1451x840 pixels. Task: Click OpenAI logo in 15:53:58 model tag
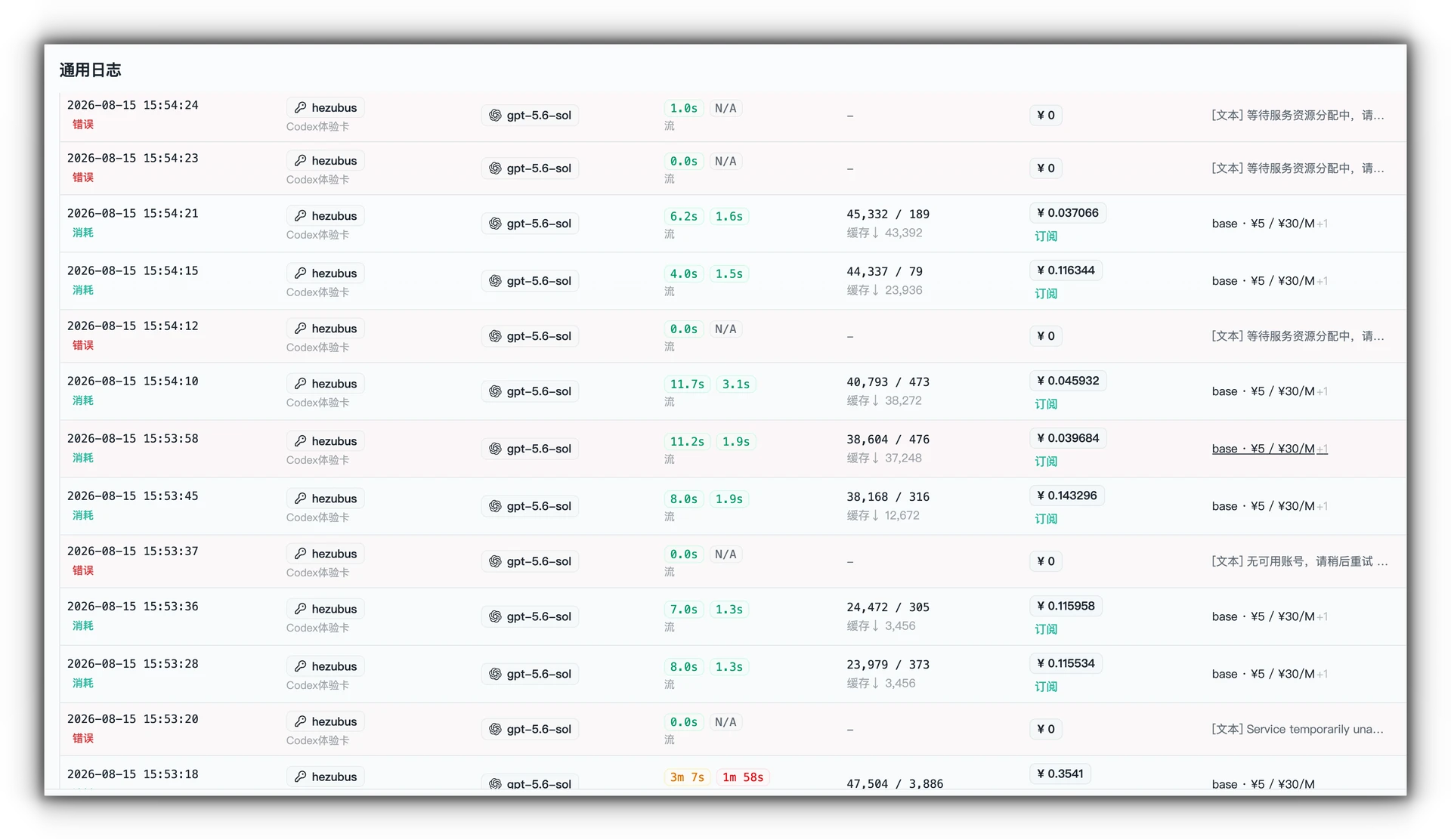[x=495, y=448]
